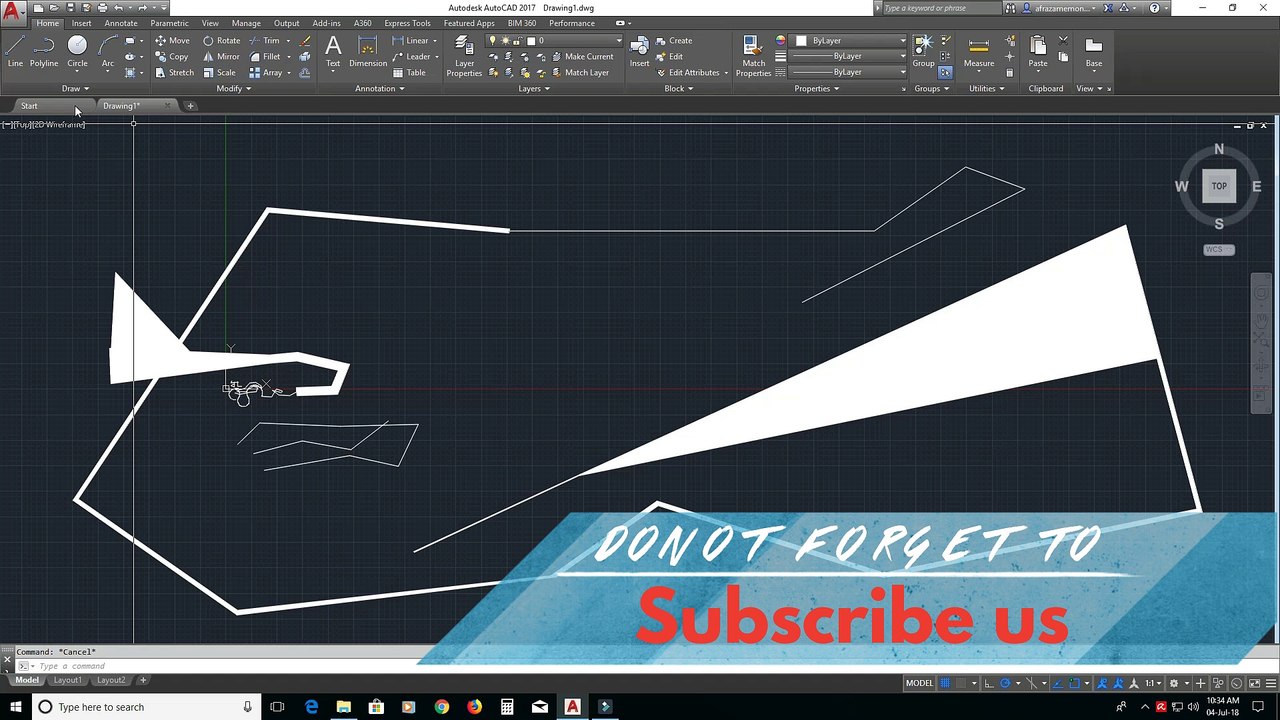This screenshot has height=720, width=1280.
Task: Start the Dimension tool
Action: tap(368, 51)
